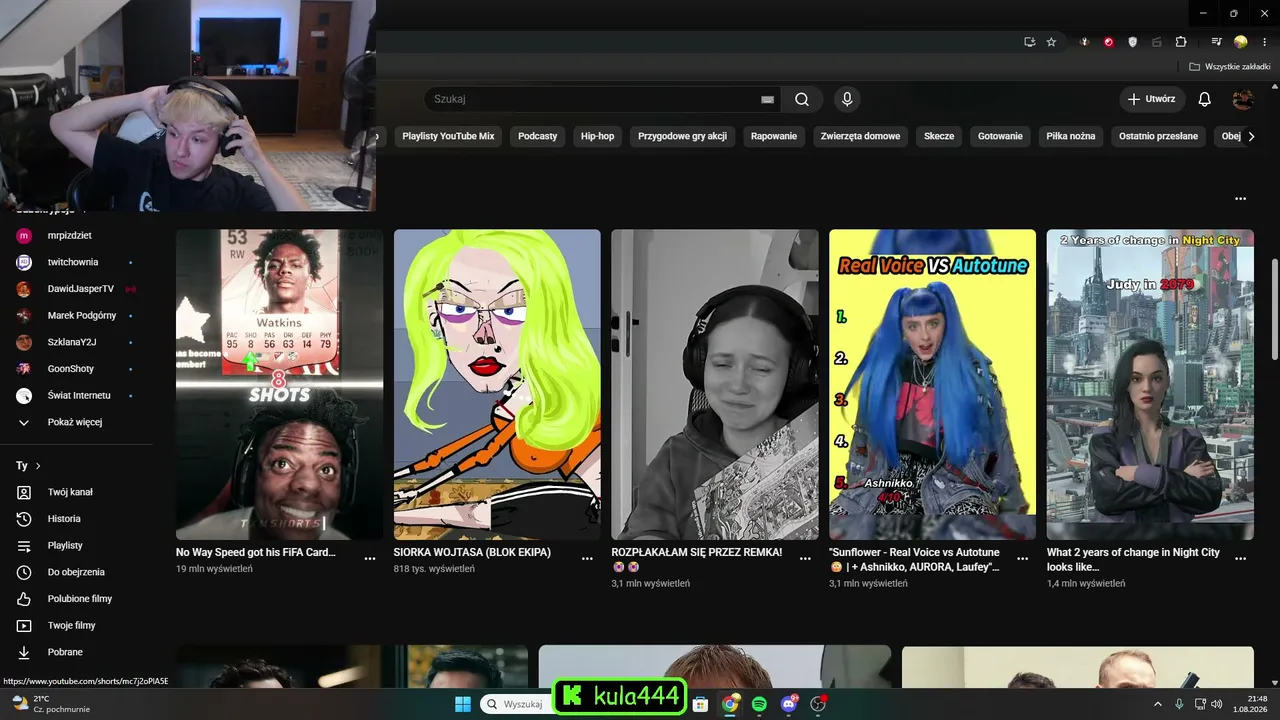The width and height of the screenshot is (1280, 720).
Task: Search YouTube with the magnifier button
Action: click(802, 99)
